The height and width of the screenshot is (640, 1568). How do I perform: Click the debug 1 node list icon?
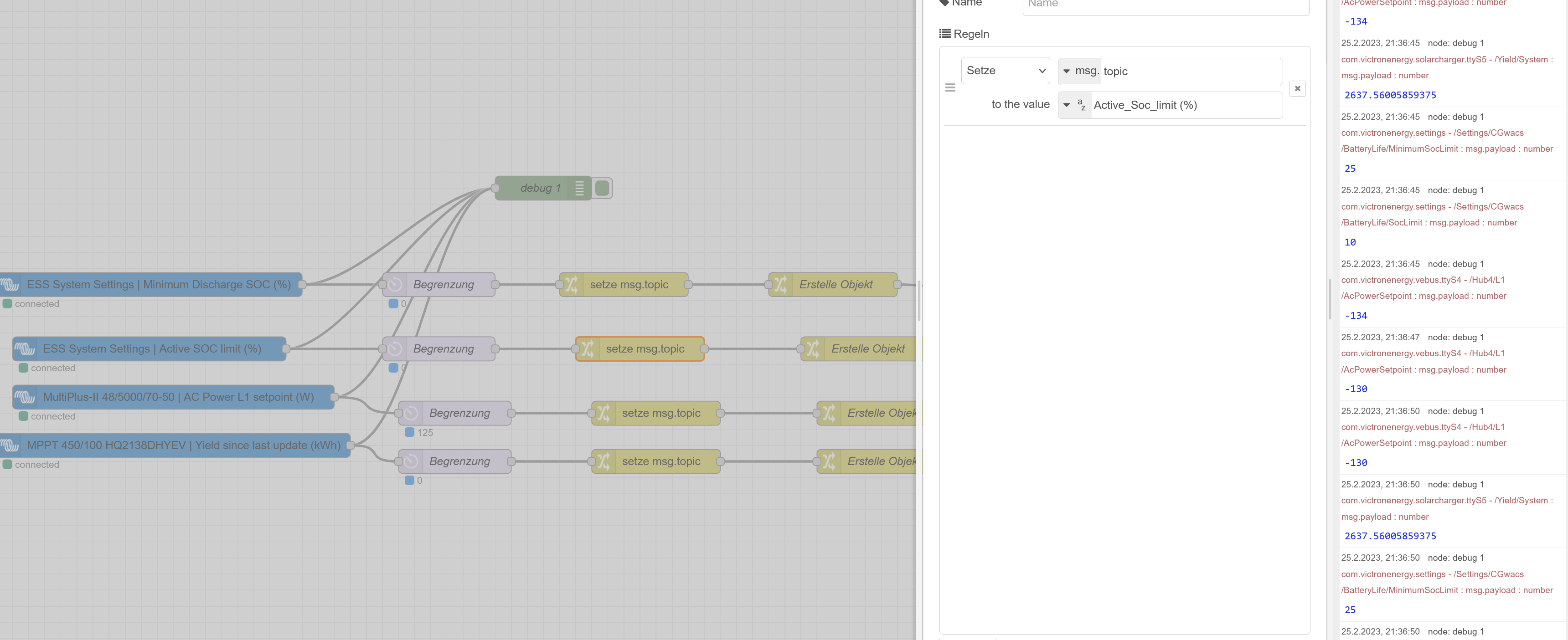point(579,188)
